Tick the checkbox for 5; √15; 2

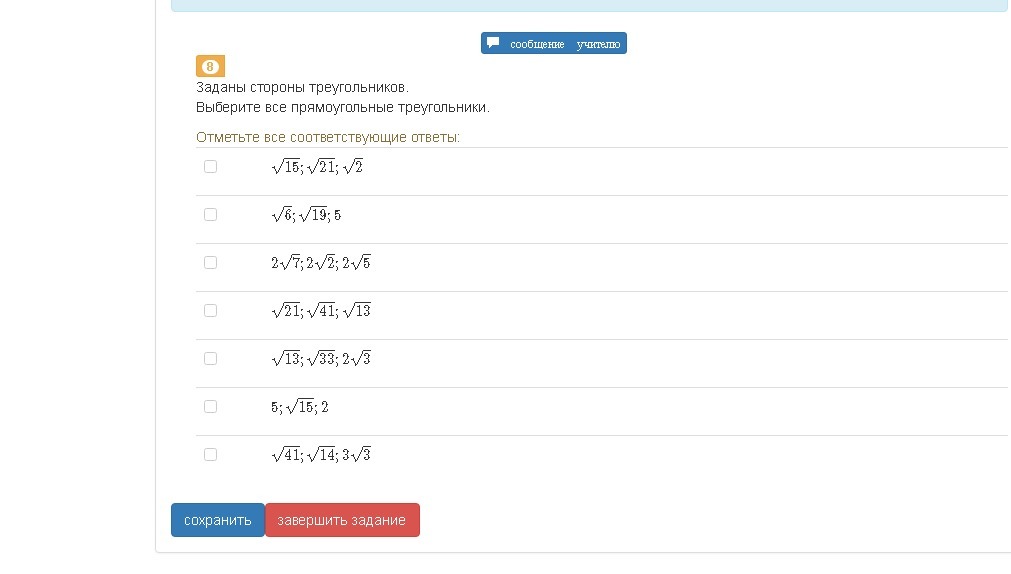click(x=210, y=406)
